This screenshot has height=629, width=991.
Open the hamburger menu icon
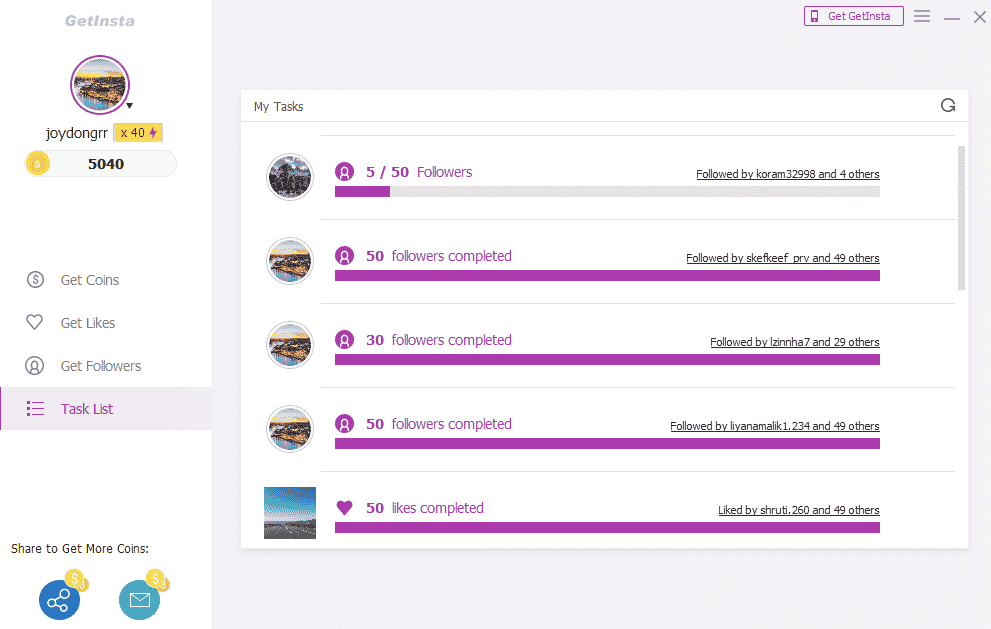tap(922, 16)
